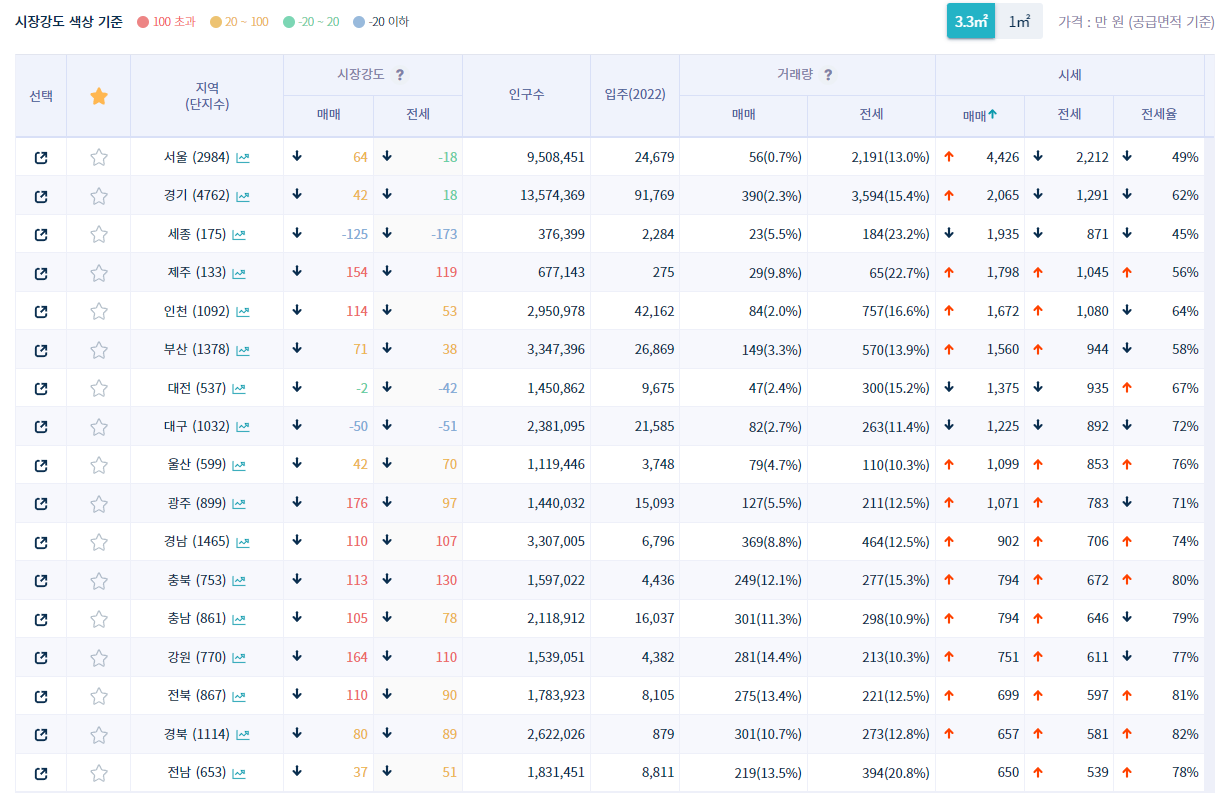Sort by 시세 매매 column header

(x=980, y=115)
